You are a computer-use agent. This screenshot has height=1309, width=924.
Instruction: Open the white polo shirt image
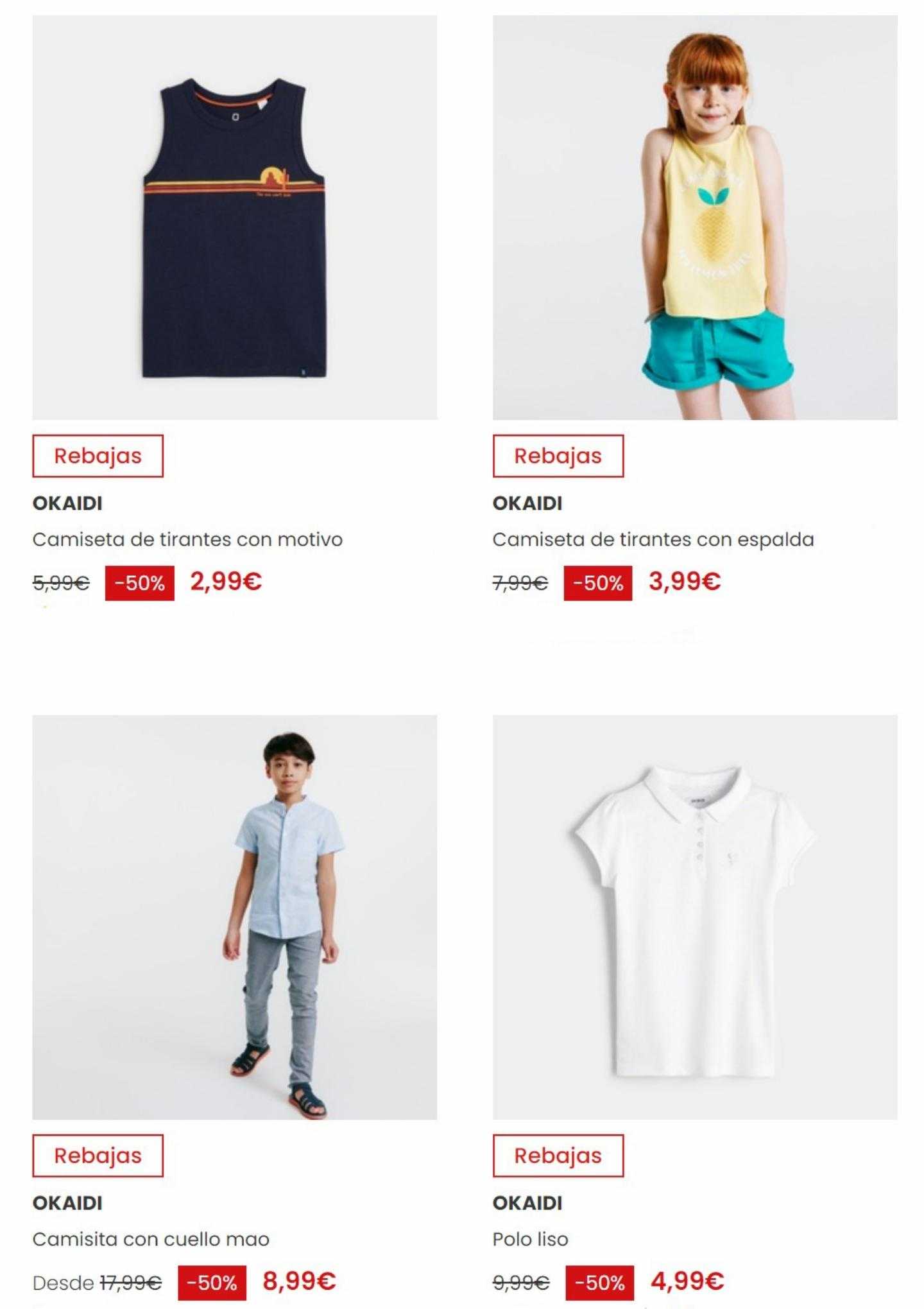pyautogui.click(x=695, y=917)
